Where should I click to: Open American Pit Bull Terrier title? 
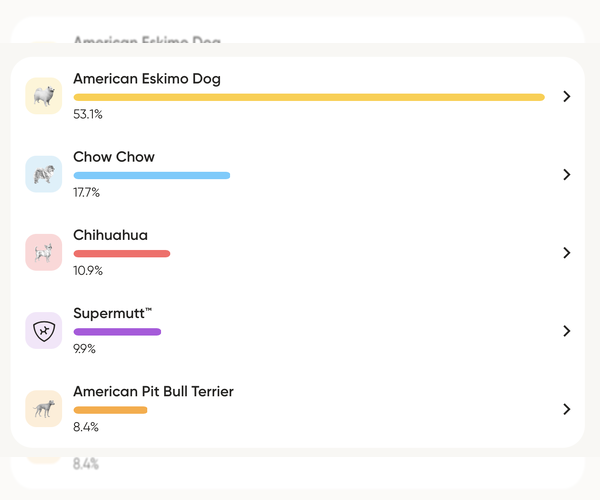click(x=153, y=391)
